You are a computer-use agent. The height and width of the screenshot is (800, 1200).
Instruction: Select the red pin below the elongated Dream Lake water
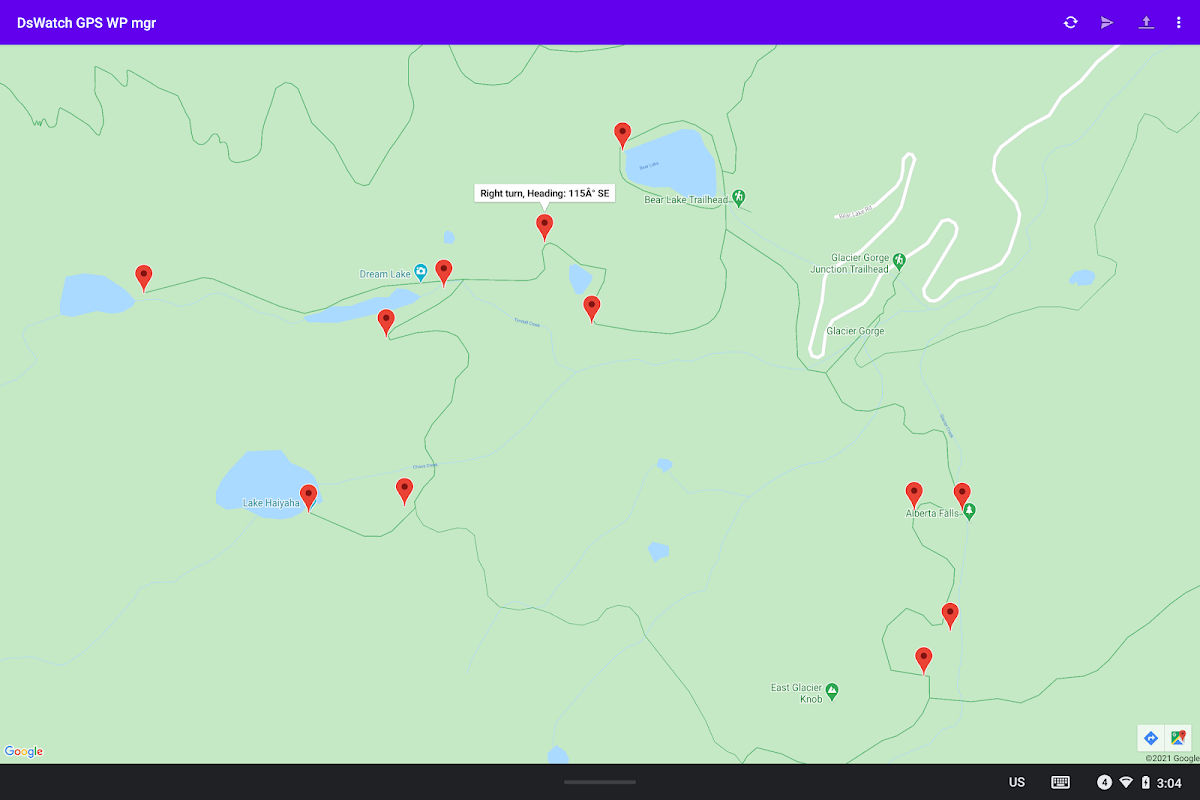click(386, 323)
